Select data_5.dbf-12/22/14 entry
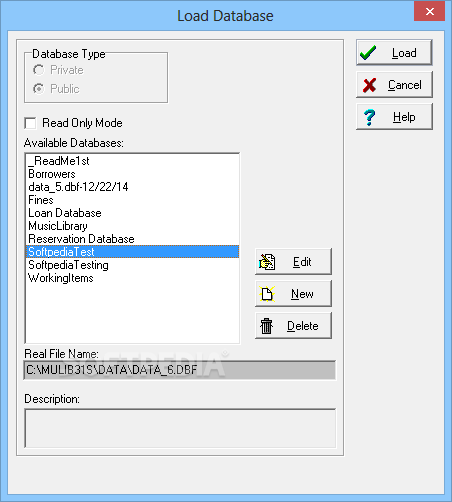Viewport: 452px width, 502px height. [132, 187]
